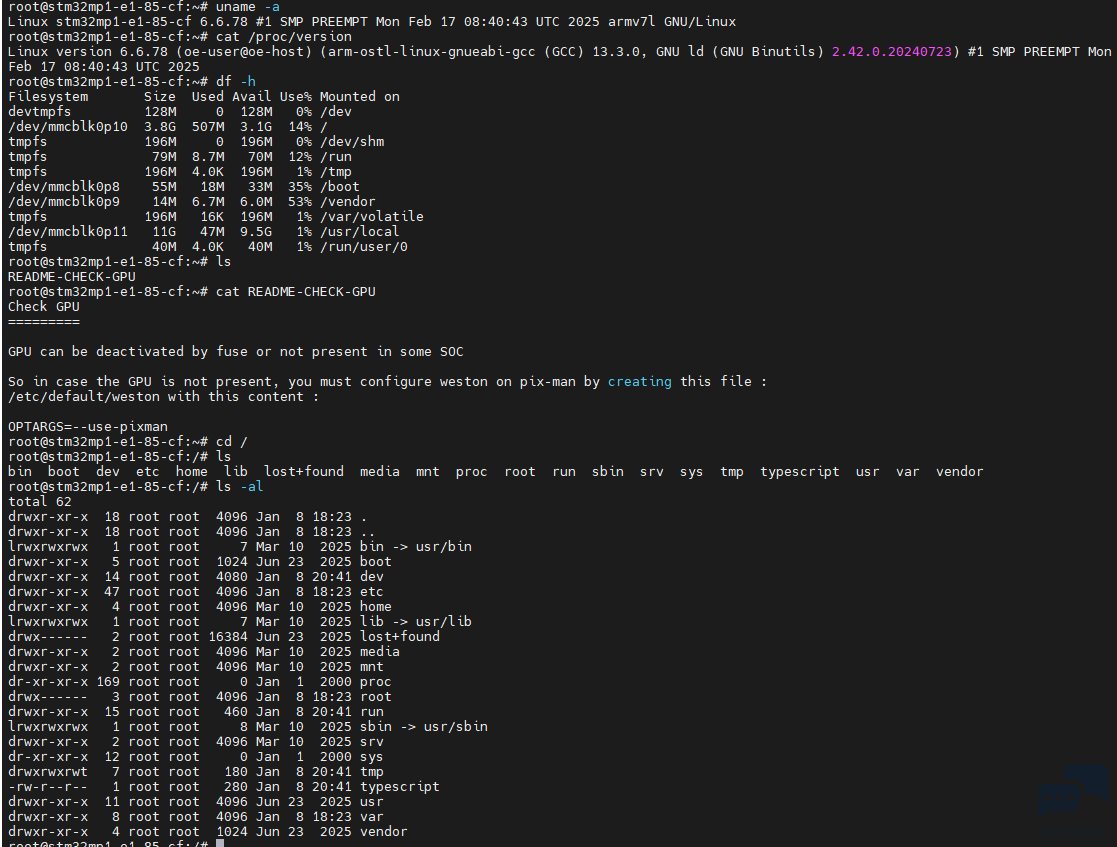Click the /dev/mmcblk0p11 filesystem row
Screen dimensions: 1117x847
[x=204, y=232]
